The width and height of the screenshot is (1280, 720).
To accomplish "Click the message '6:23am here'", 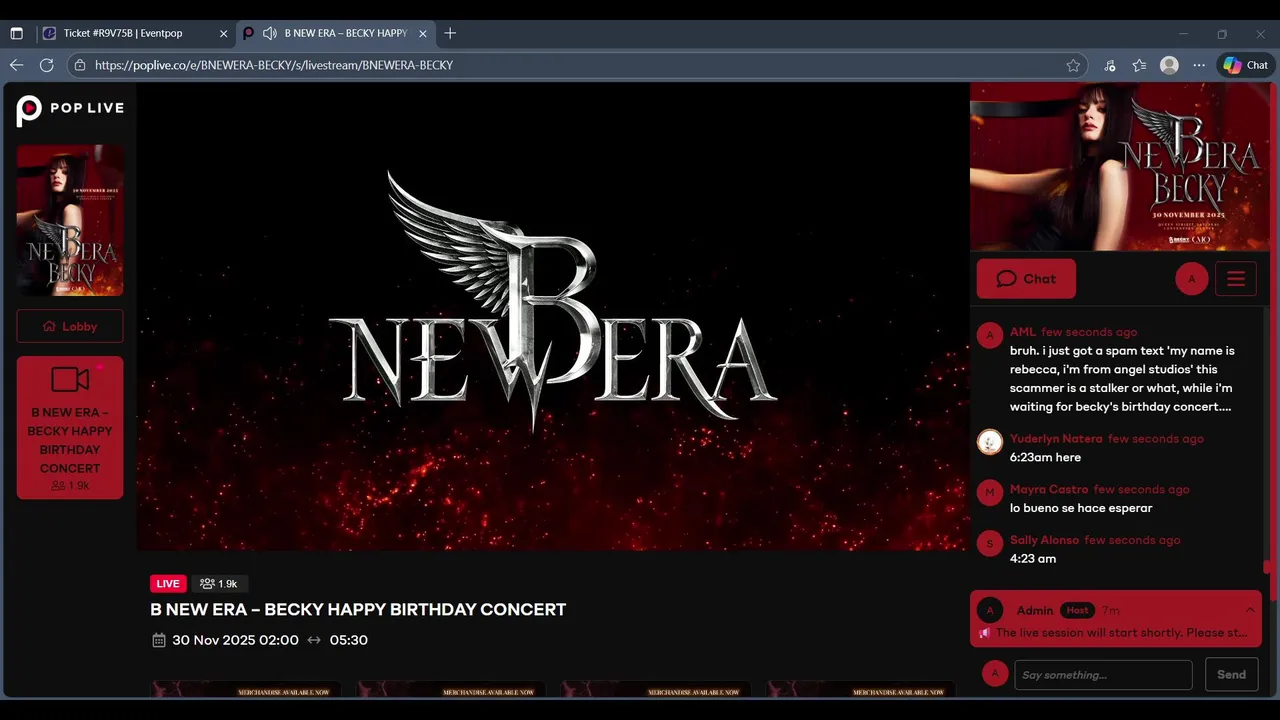I will tap(1045, 458).
